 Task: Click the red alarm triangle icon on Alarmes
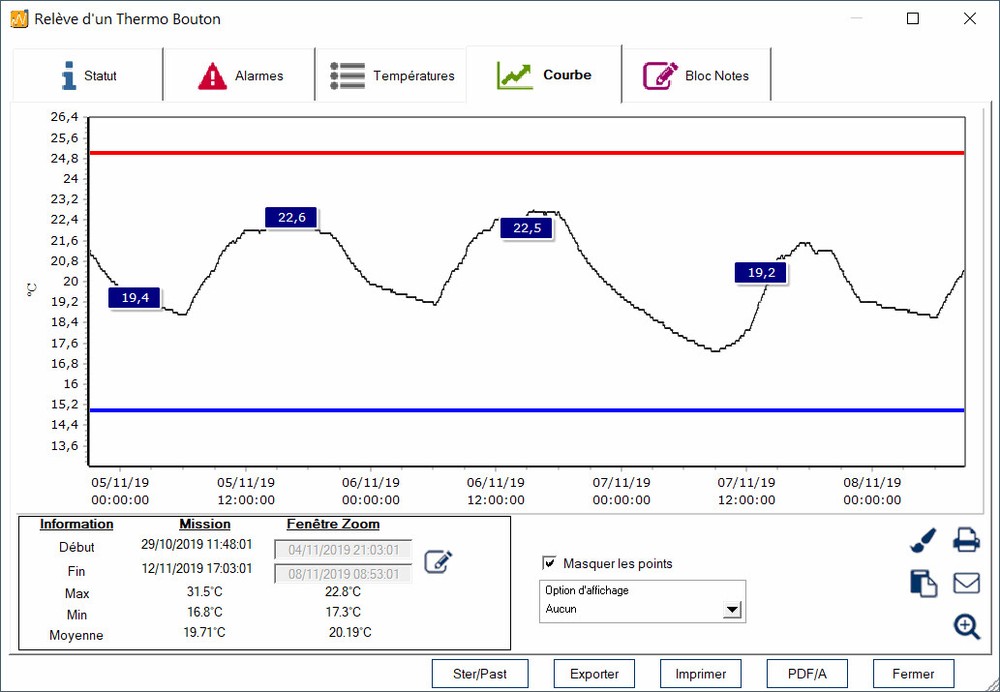point(215,74)
